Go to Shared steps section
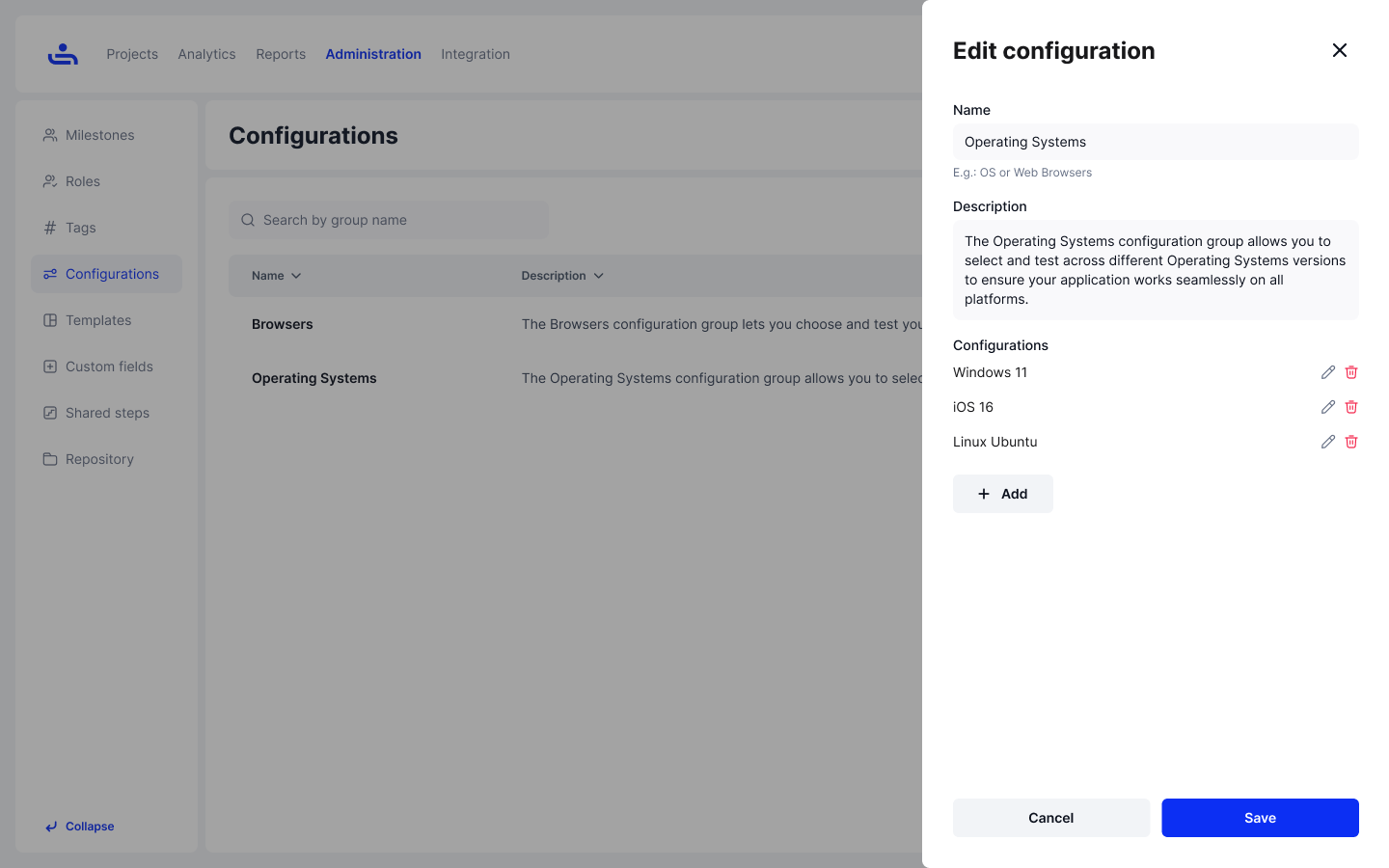 click(x=106, y=413)
